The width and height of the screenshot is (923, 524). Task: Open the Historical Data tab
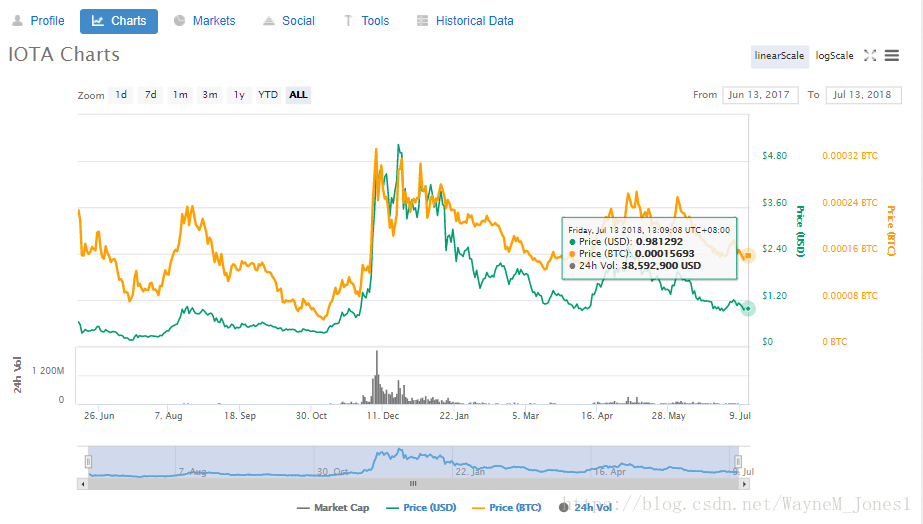coord(465,21)
